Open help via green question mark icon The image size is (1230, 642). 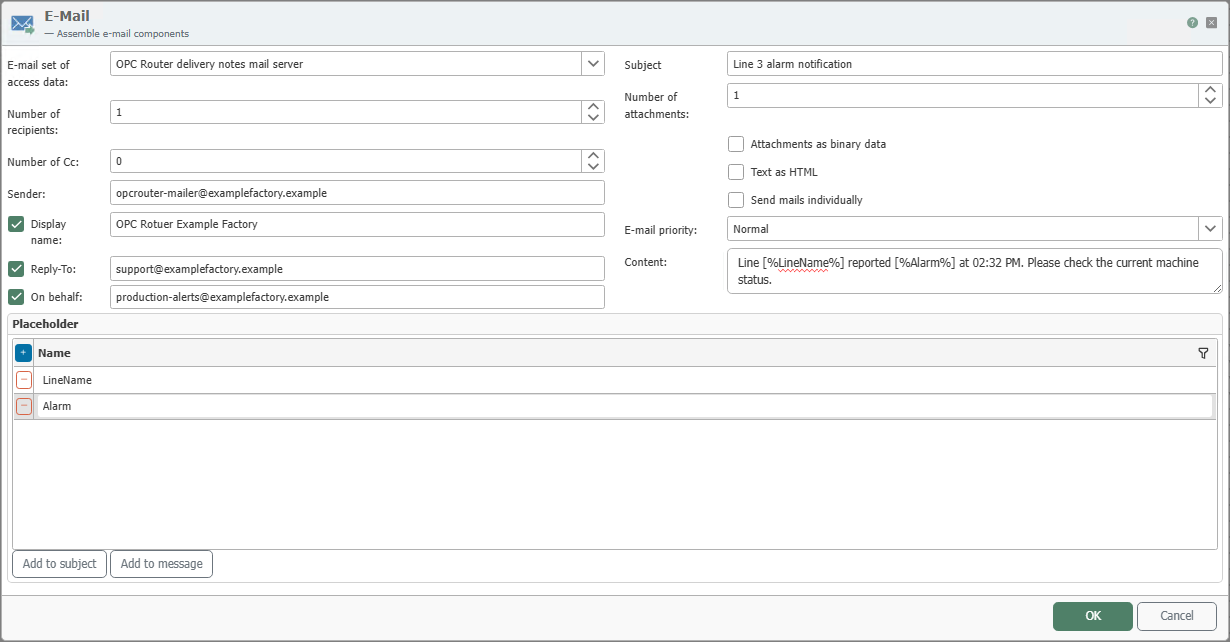pyautogui.click(x=1193, y=23)
